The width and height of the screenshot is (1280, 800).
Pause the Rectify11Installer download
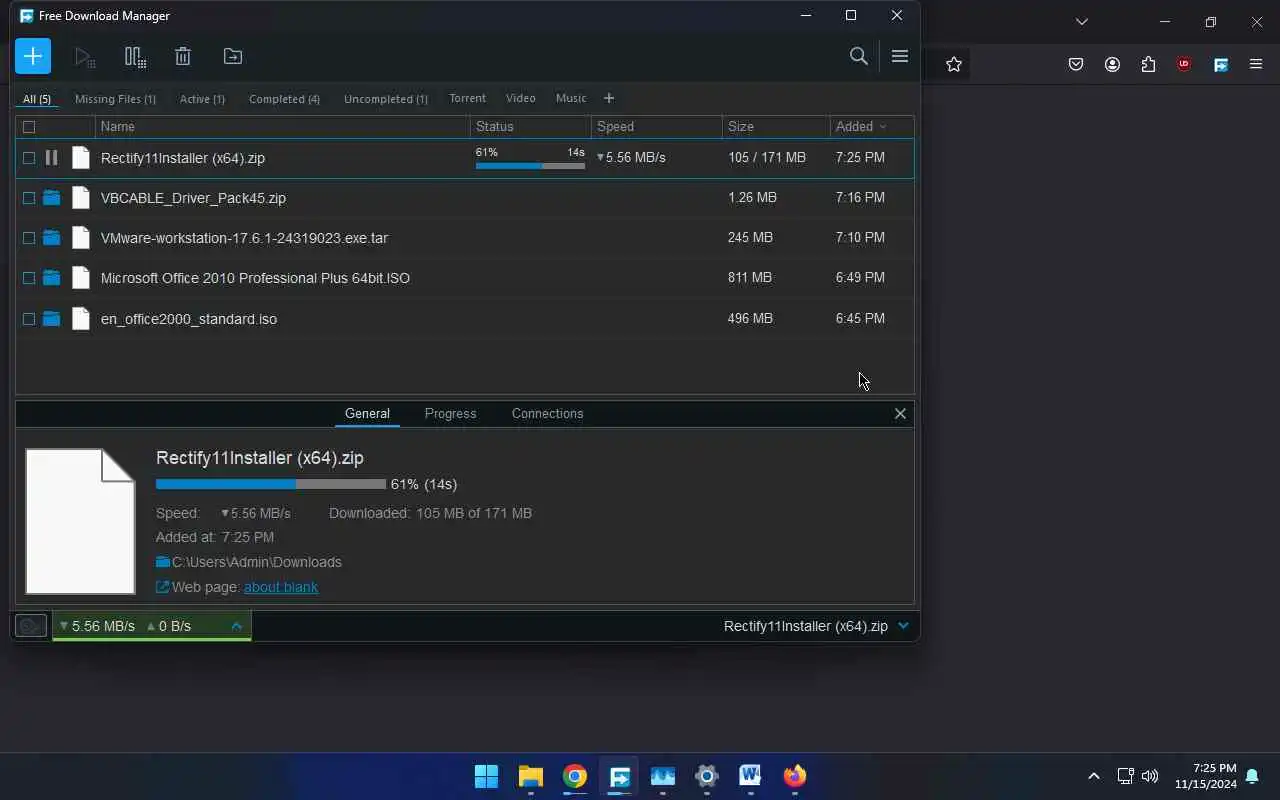tap(52, 158)
